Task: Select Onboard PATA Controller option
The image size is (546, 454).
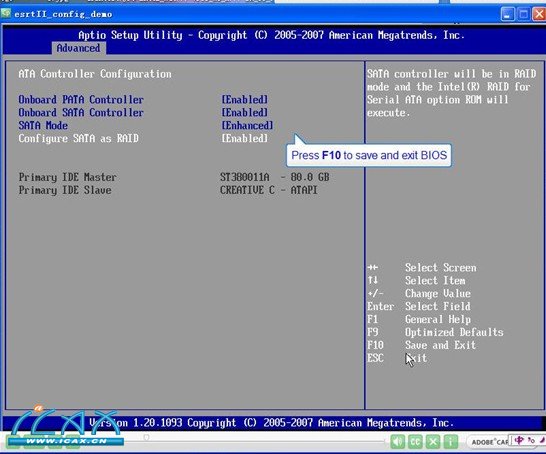Action: tap(81, 100)
